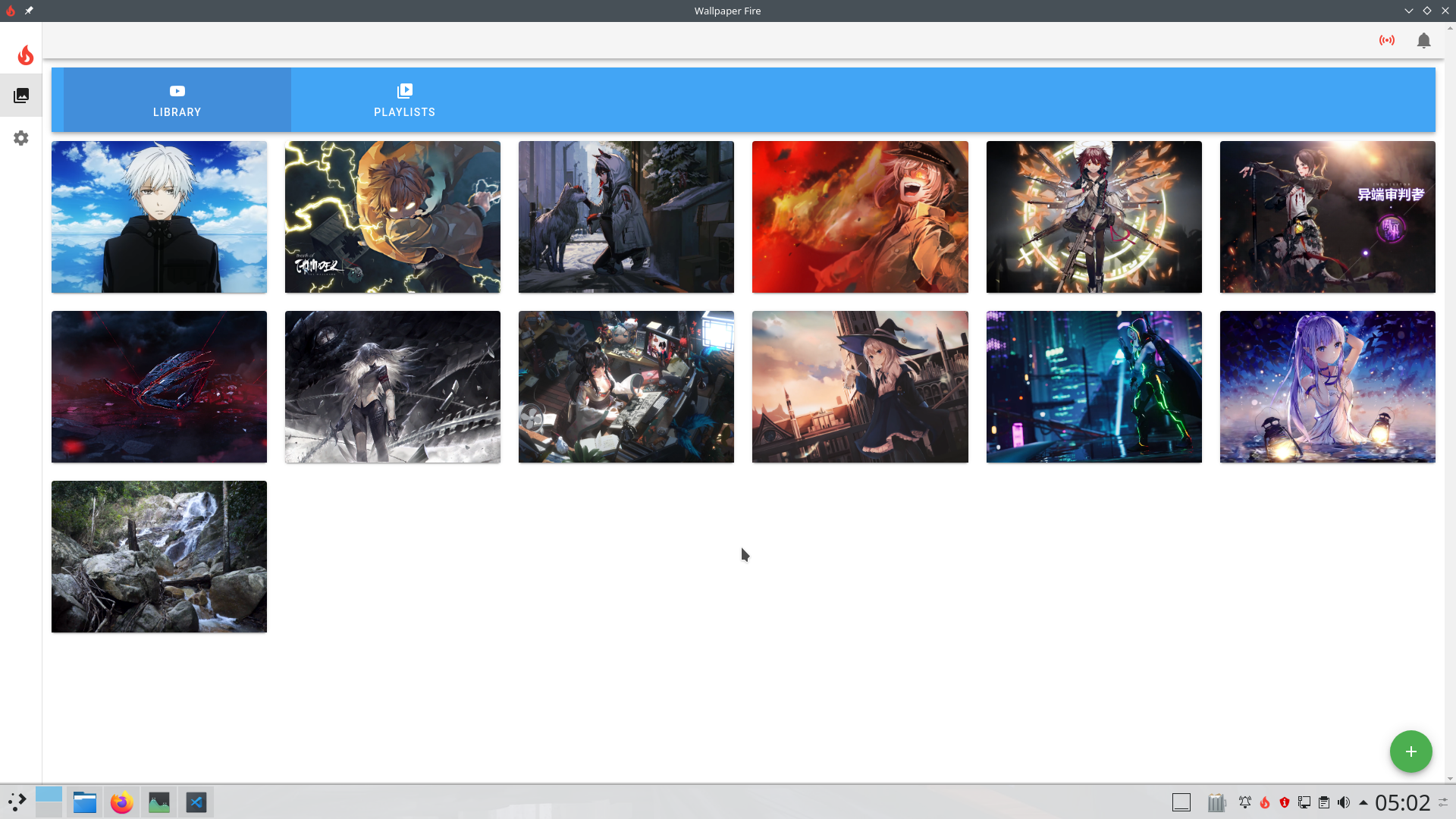The width and height of the screenshot is (1456, 819).
Task: Open settings via the sidebar gear icon
Action: [x=21, y=138]
